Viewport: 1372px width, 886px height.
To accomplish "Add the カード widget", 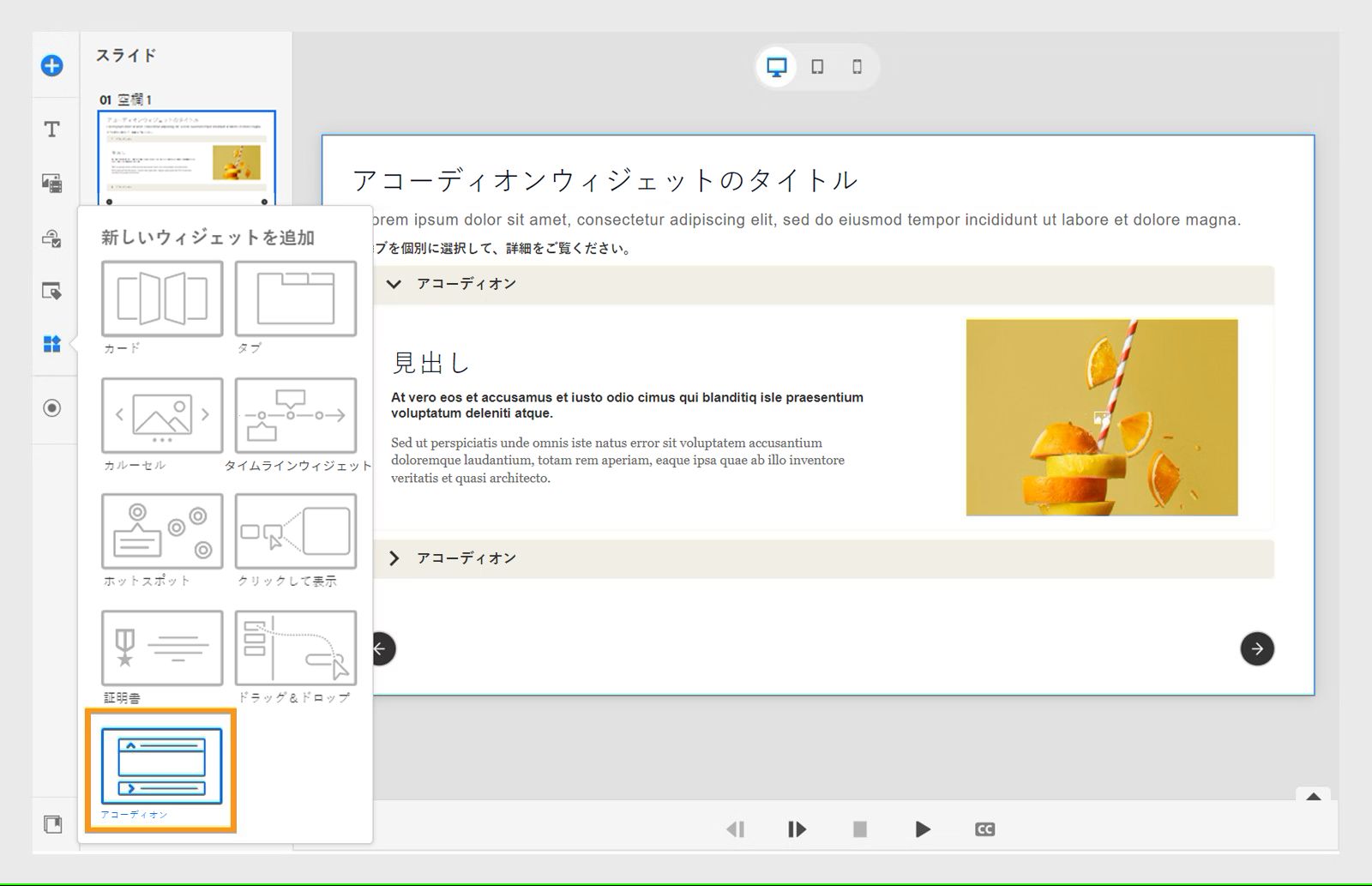I will click(162, 299).
